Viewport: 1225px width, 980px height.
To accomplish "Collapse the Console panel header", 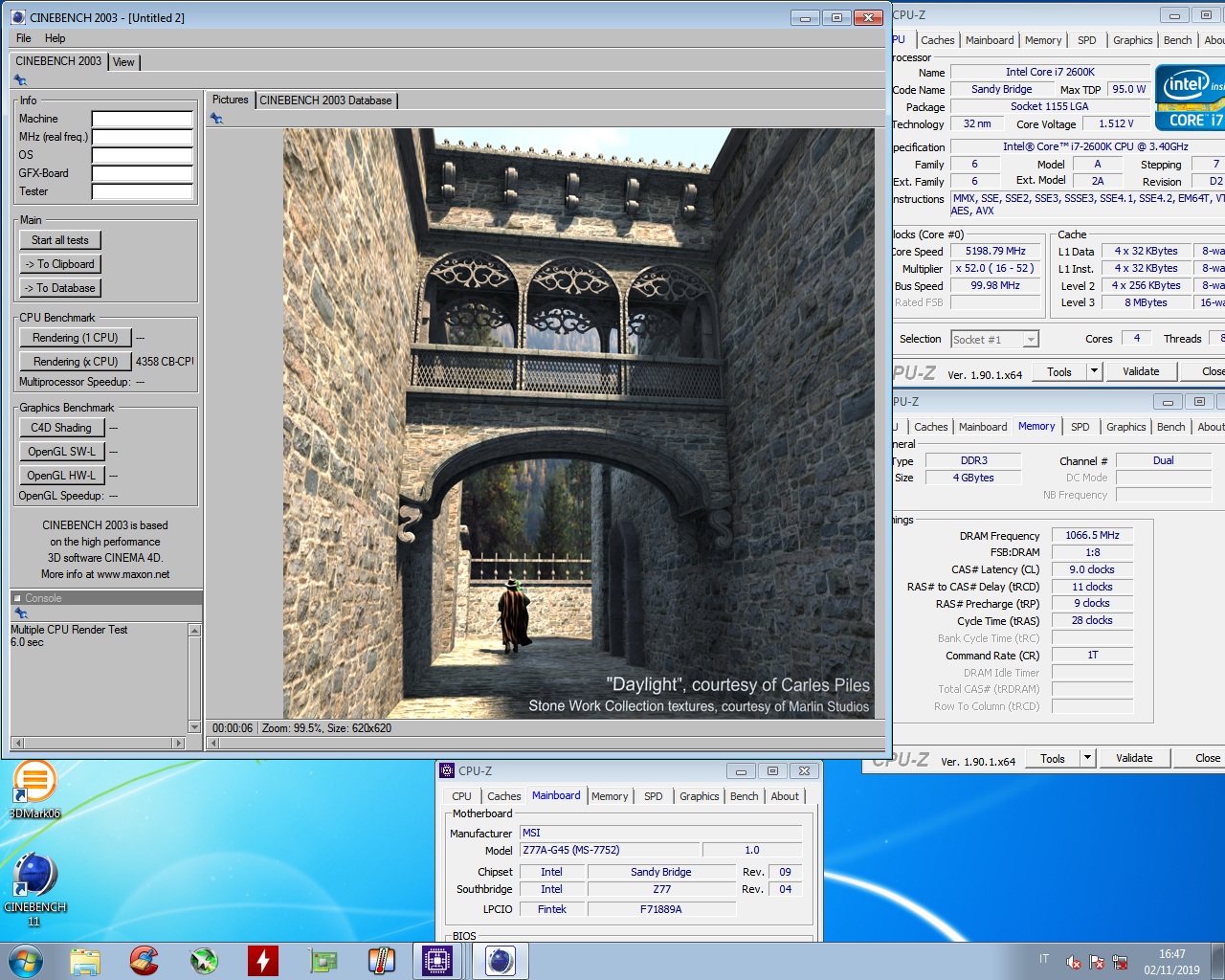I will tap(17, 598).
